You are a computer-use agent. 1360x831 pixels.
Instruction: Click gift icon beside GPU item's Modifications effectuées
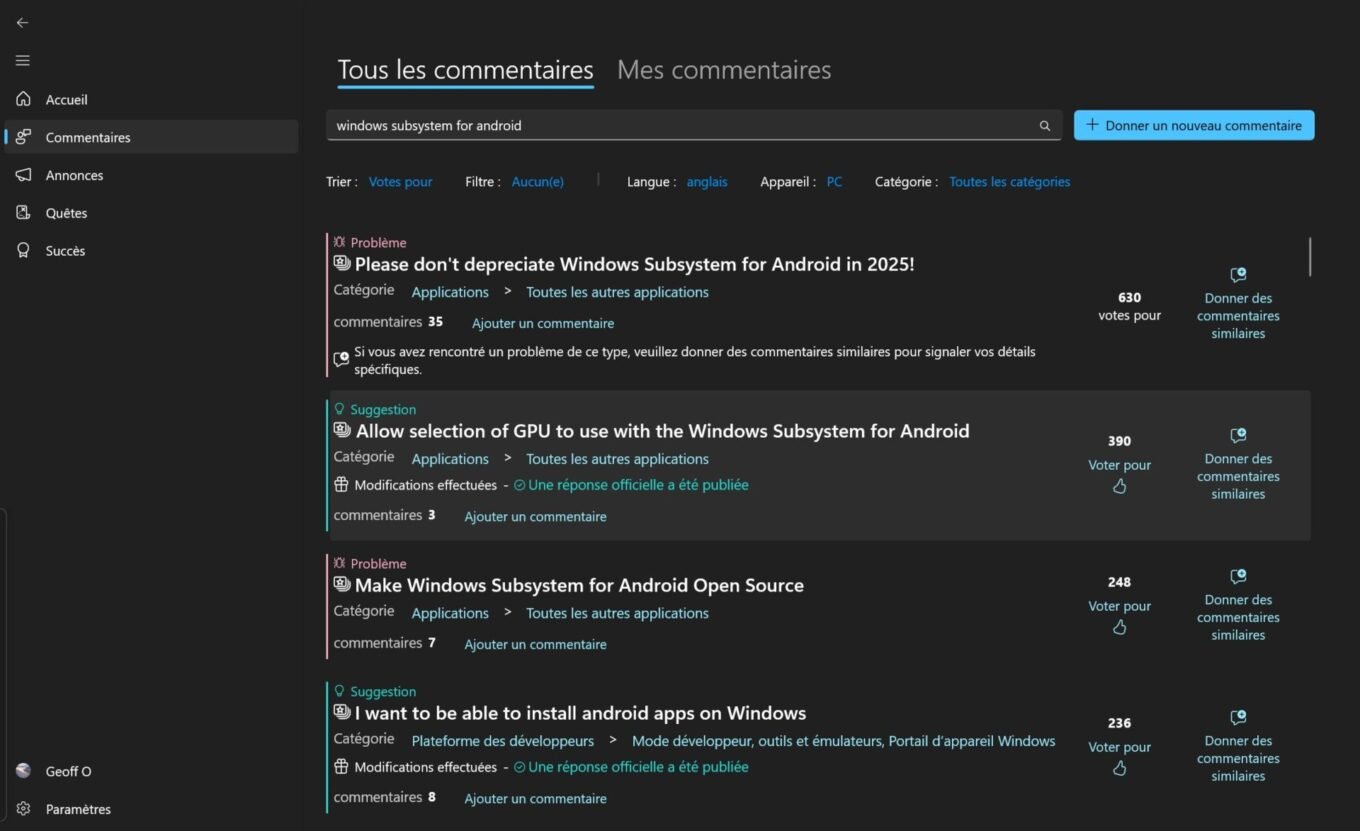tap(341, 485)
